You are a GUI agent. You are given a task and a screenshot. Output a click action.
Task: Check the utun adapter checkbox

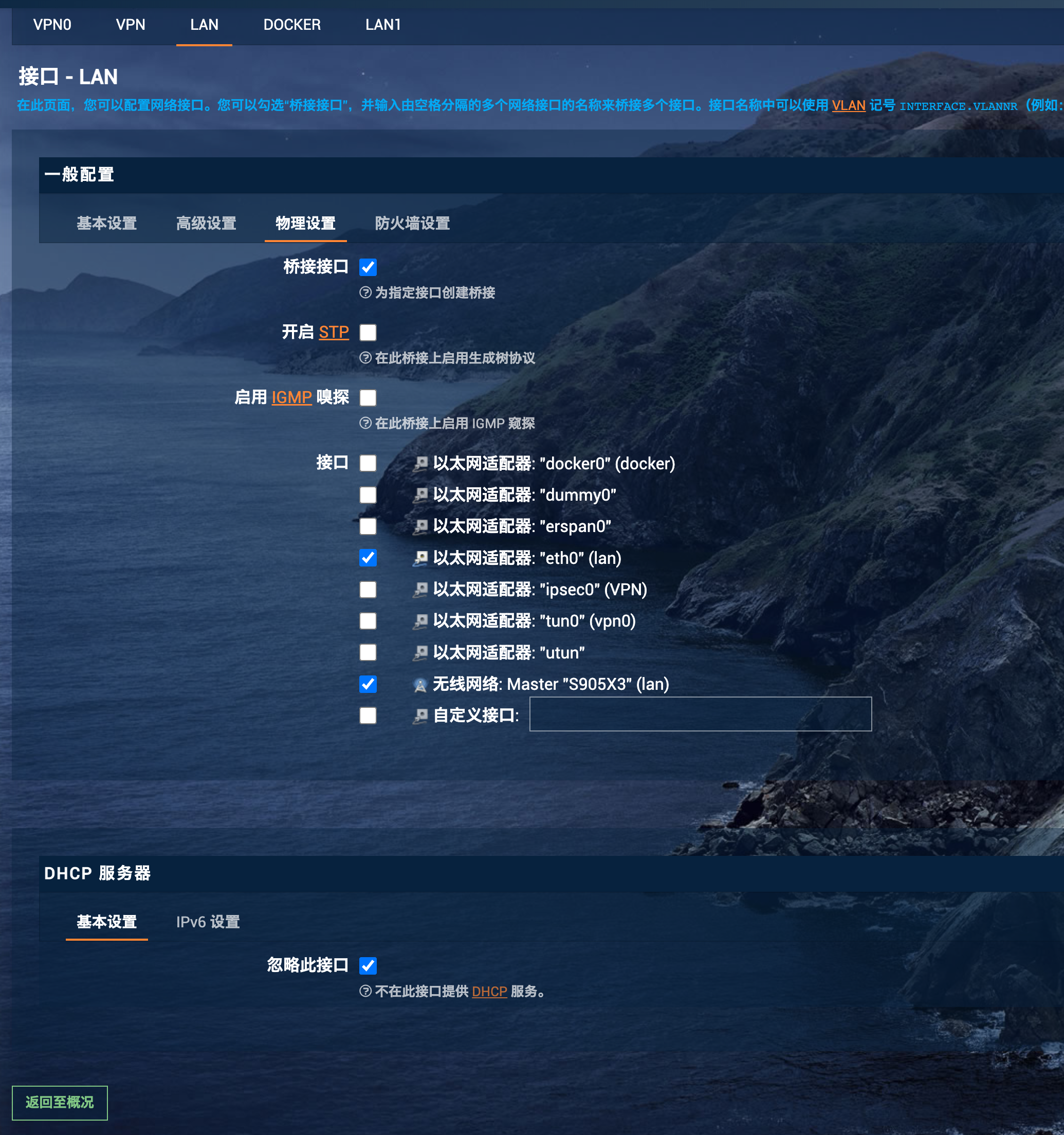point(368,652)
